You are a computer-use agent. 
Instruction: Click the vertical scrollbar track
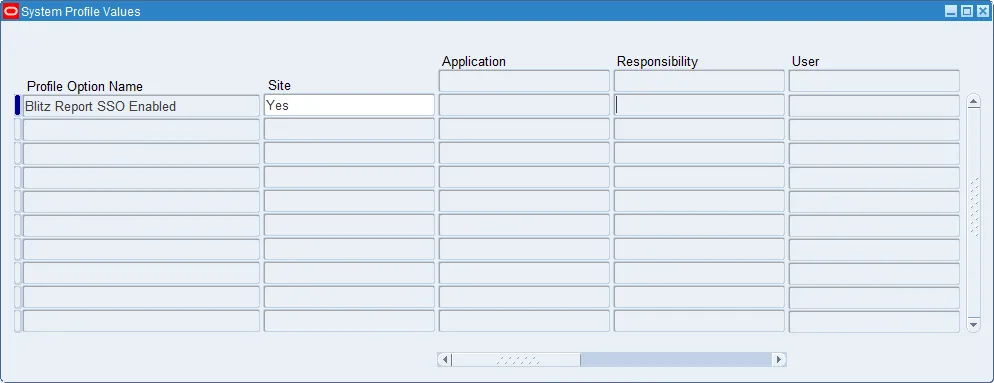(x=974, y=213)
